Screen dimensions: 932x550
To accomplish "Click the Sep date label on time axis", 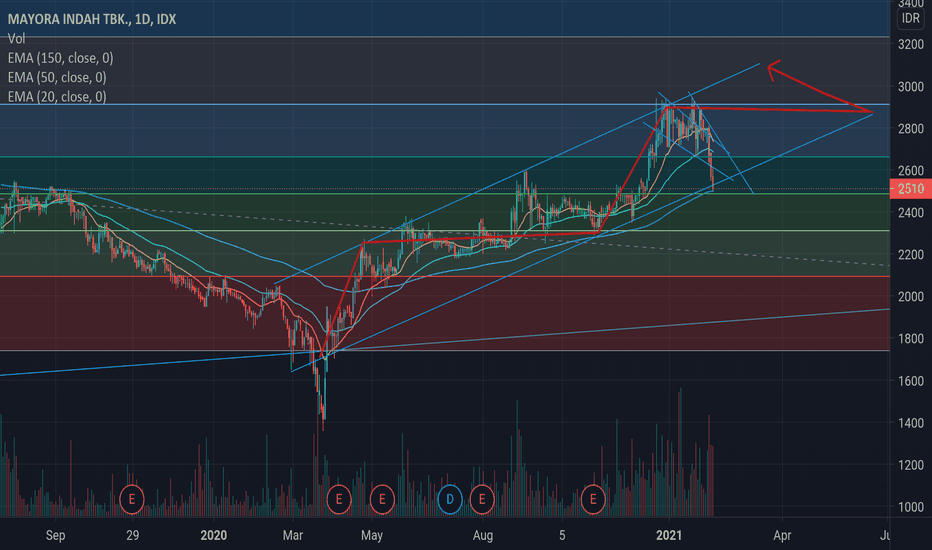I will (x=55, y=535).
